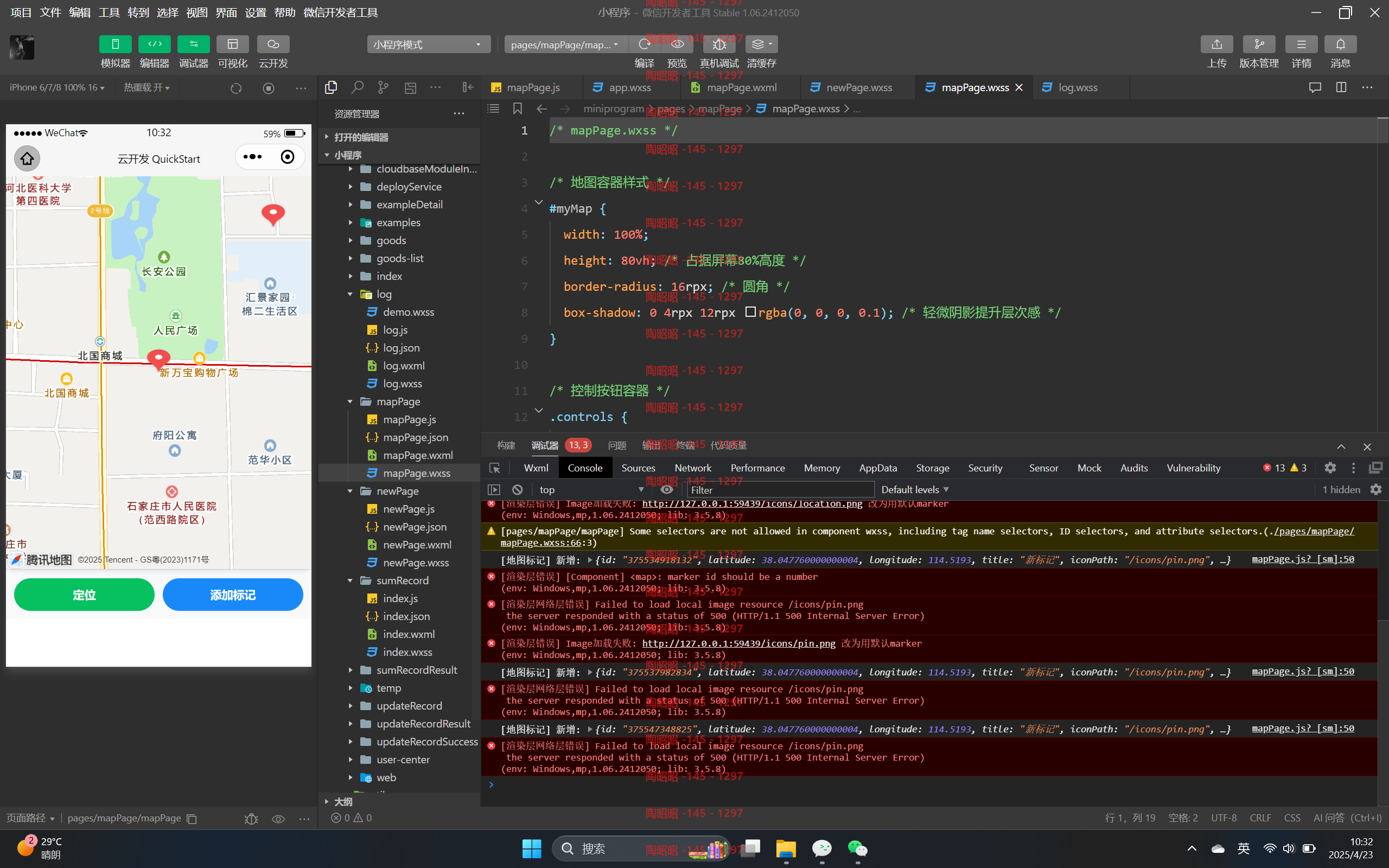Toggle the console live expression eye
1389x868 pixels.
[x=666, y=490]
